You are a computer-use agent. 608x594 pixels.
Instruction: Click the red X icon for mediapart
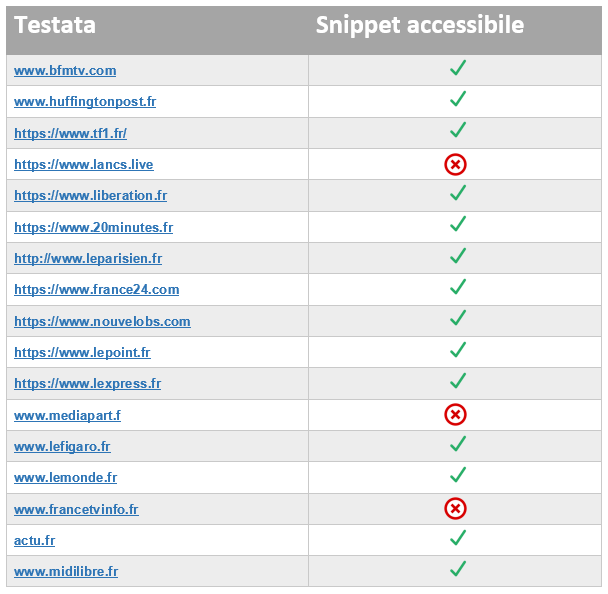point(455,414)
